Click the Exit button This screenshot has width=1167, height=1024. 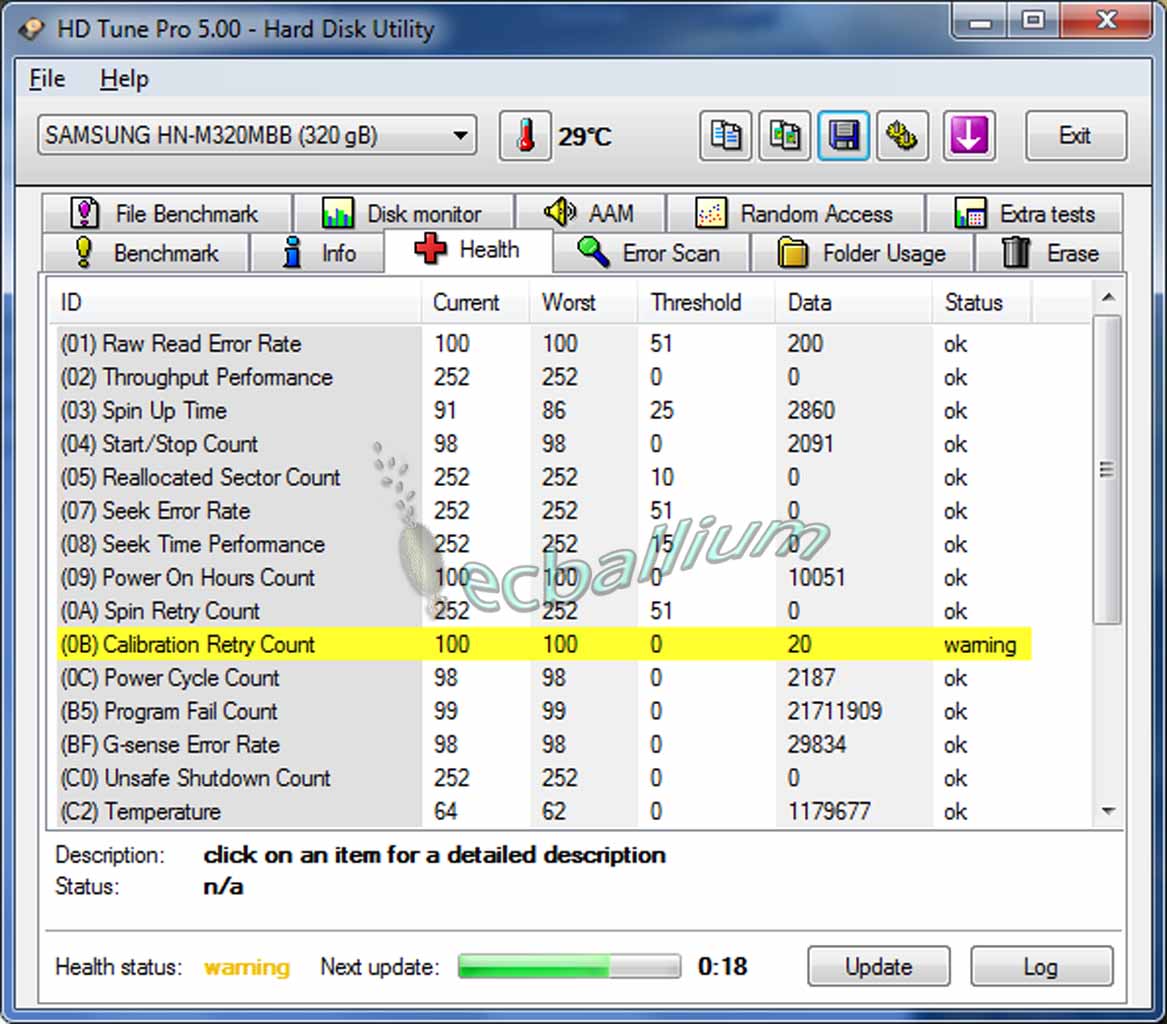(1075, 135)
